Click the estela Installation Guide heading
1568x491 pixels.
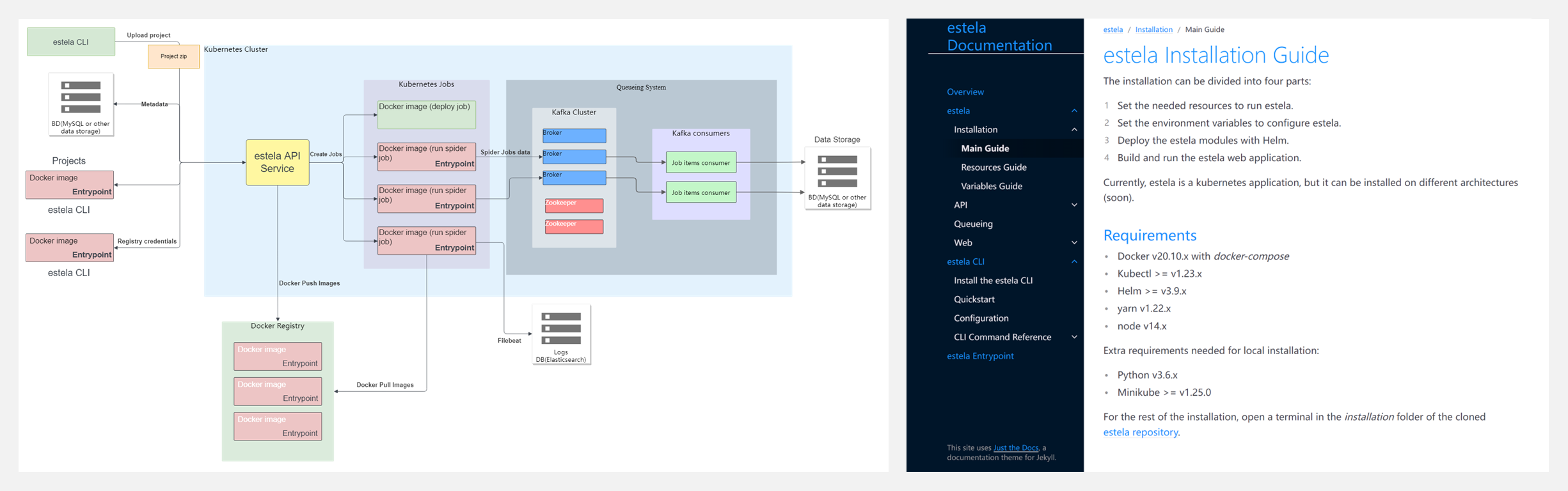pos(1216,55)
